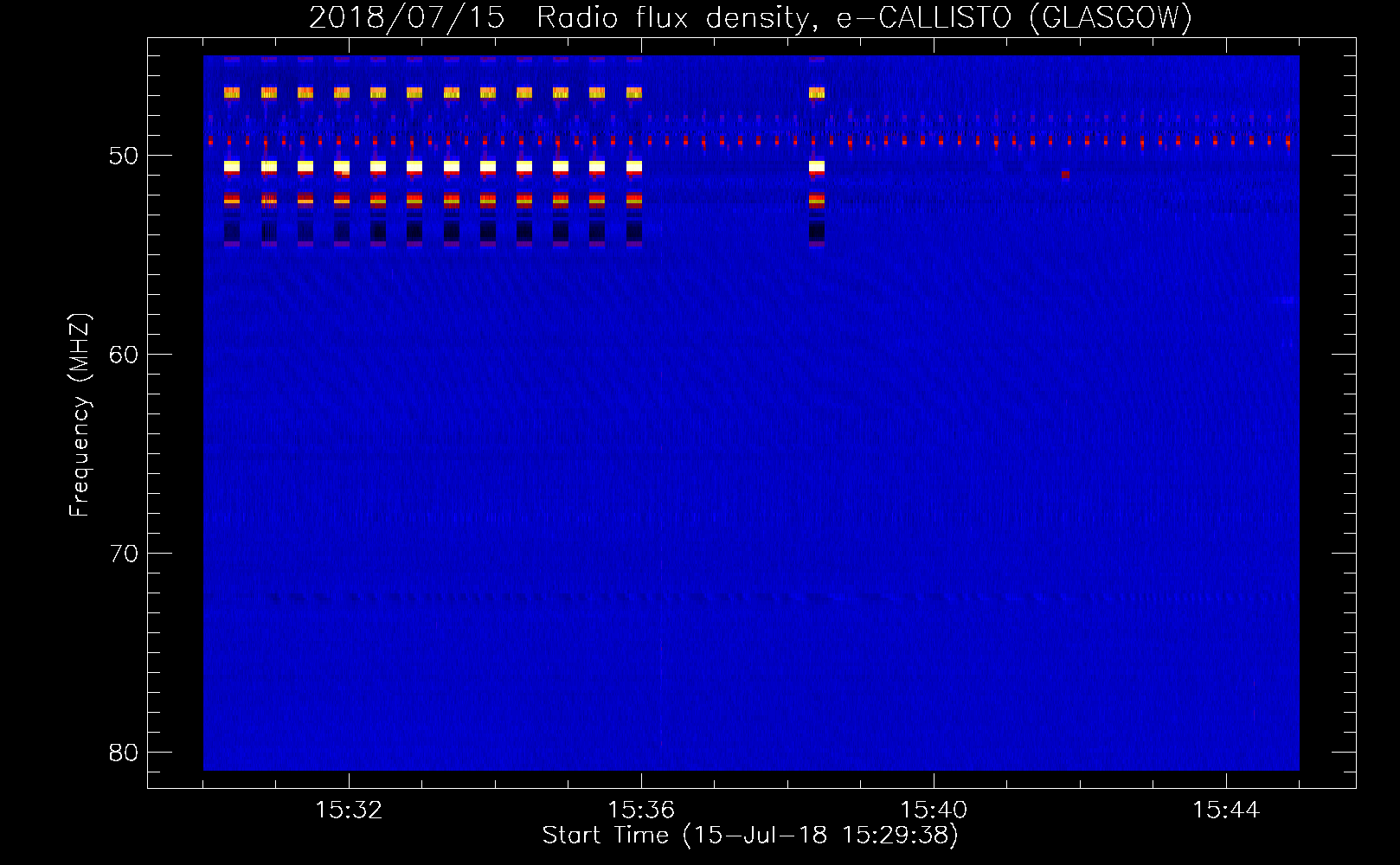This screenshot has height=865, width=1400.
Task: Click the date 2018/07/15 in the title
Action: [407, 17]
